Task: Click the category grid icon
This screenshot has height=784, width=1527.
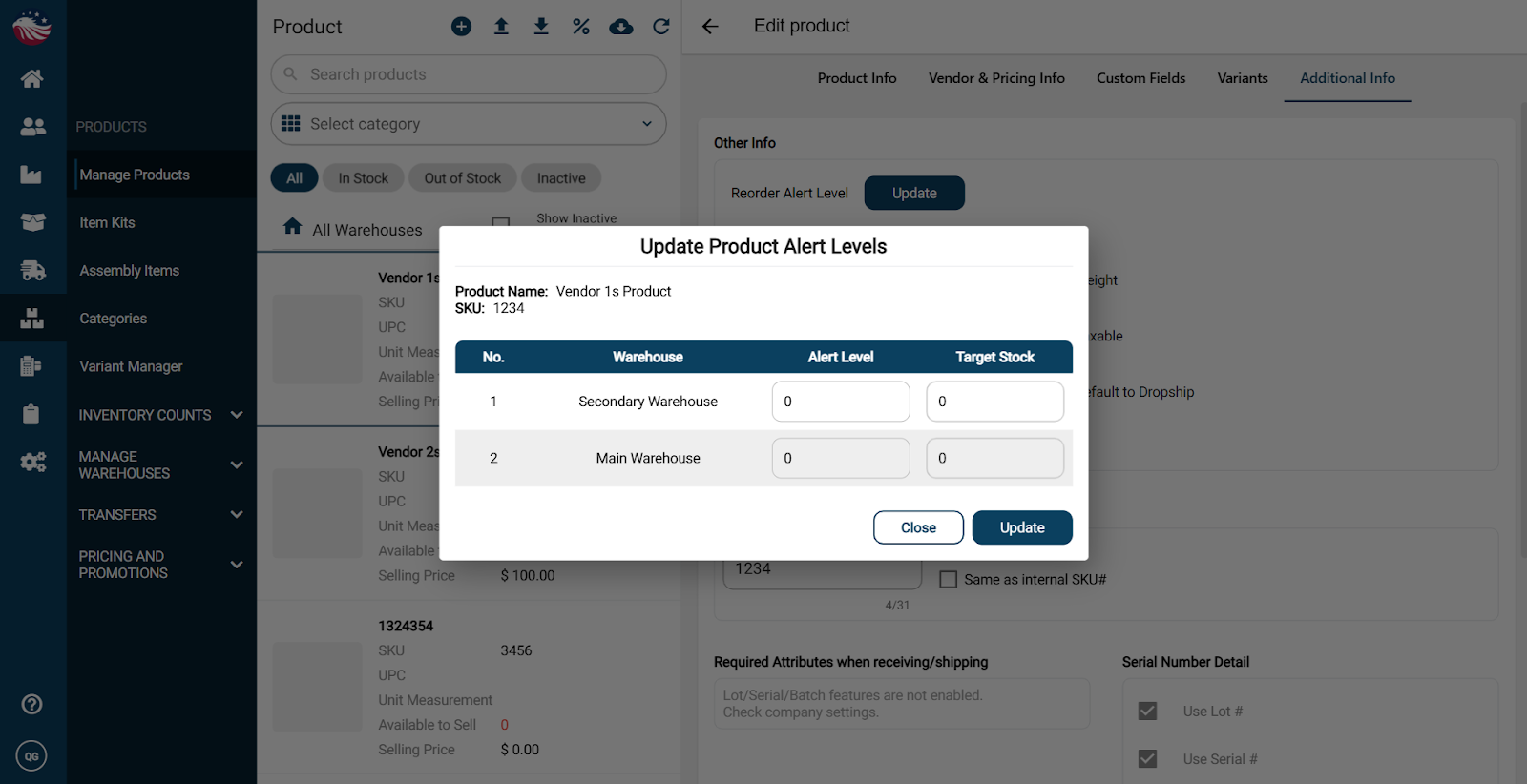Action: (291, 124)
